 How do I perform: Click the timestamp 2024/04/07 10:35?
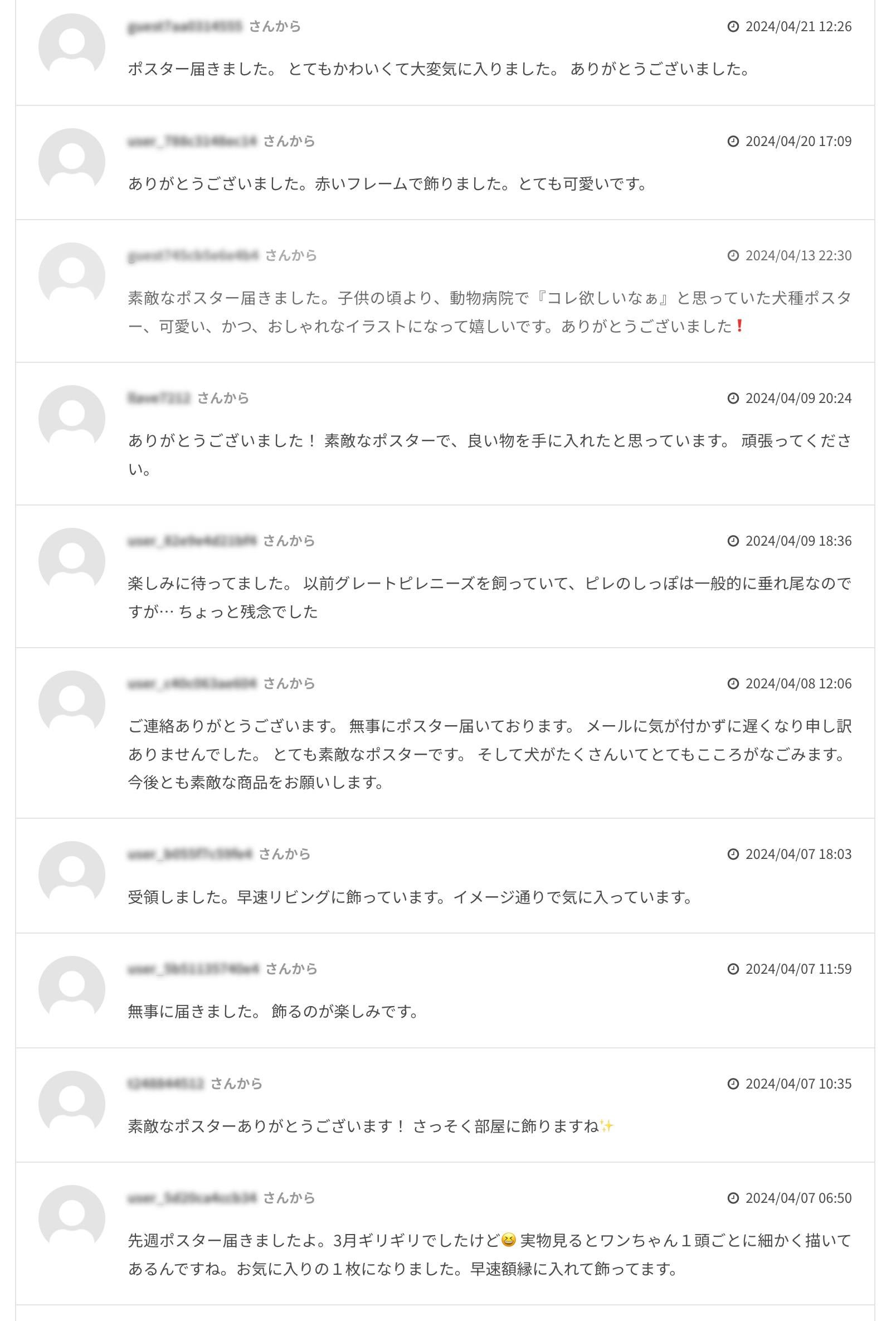pos(798,1084)
